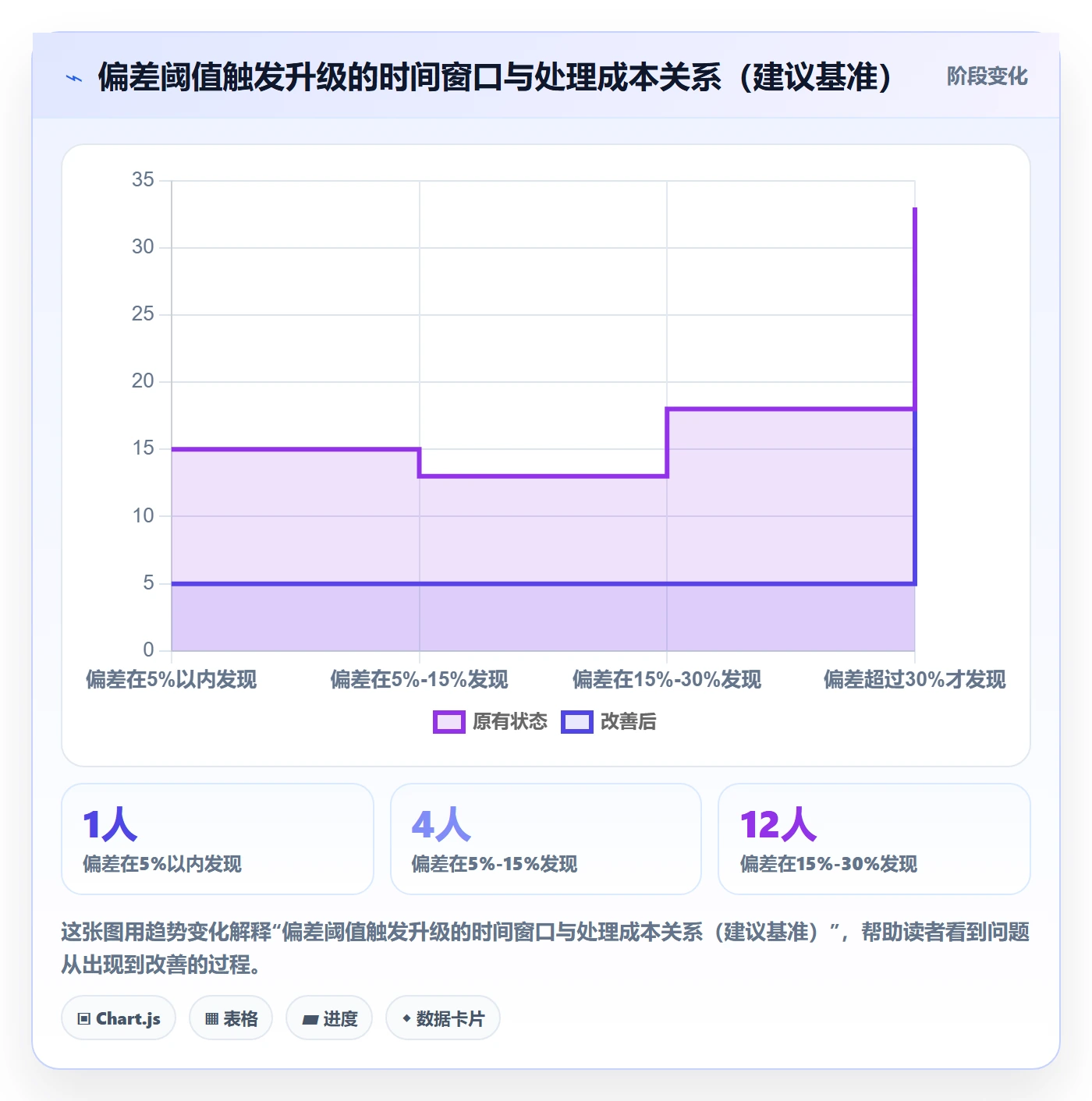Click the bar icon in the 进度 tag
Image resolution: width=1092 pixels, height=1101 pixels.
(310, 1019)
